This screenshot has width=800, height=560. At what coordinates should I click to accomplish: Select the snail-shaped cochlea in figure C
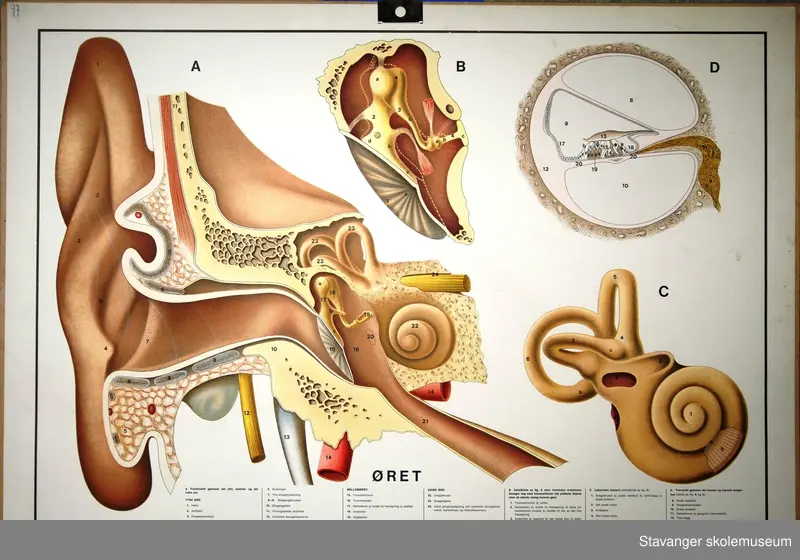pyautogui.click(x=695, y=410)
